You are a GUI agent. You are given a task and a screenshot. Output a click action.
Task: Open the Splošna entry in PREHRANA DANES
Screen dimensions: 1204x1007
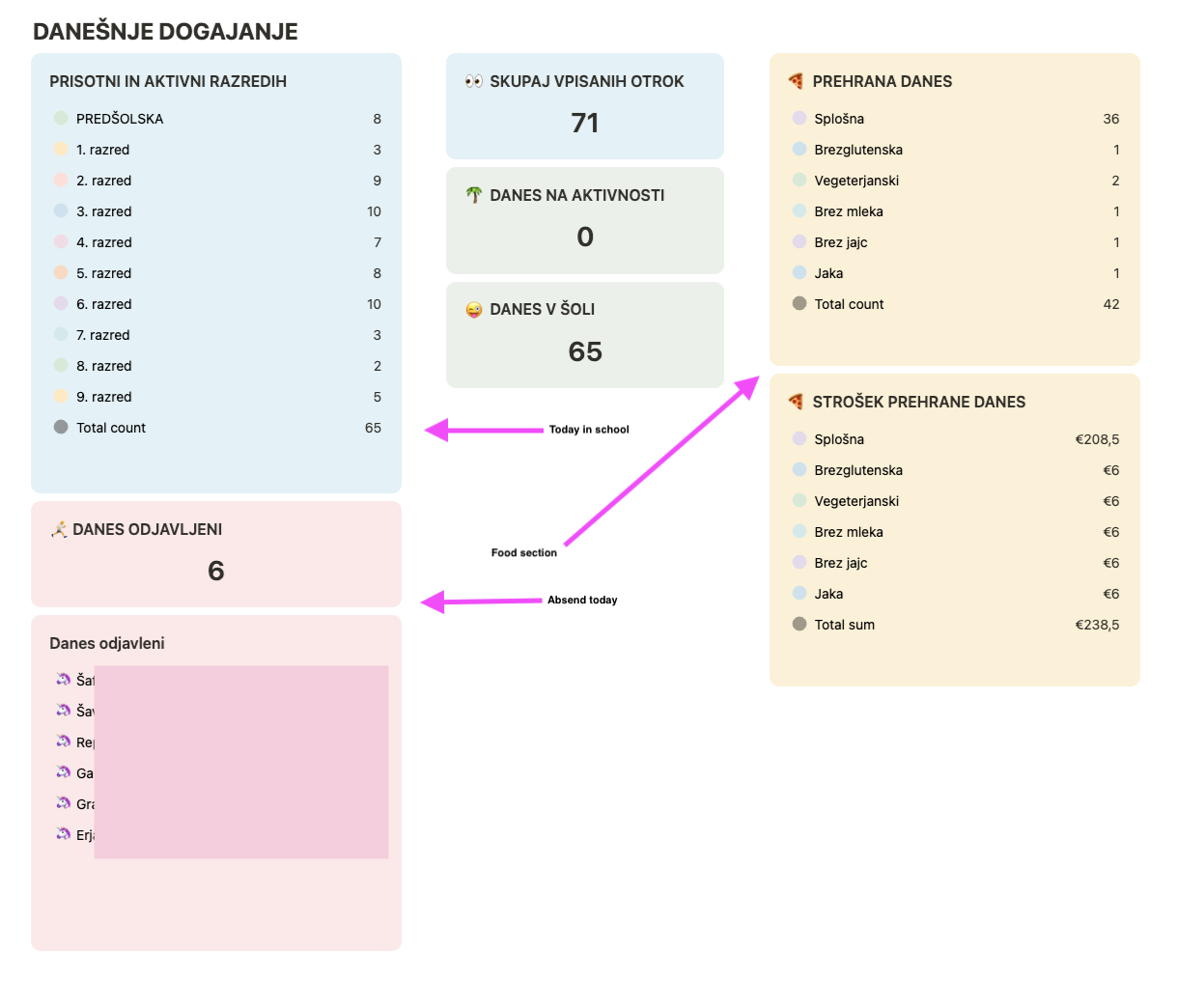(839, 119)
